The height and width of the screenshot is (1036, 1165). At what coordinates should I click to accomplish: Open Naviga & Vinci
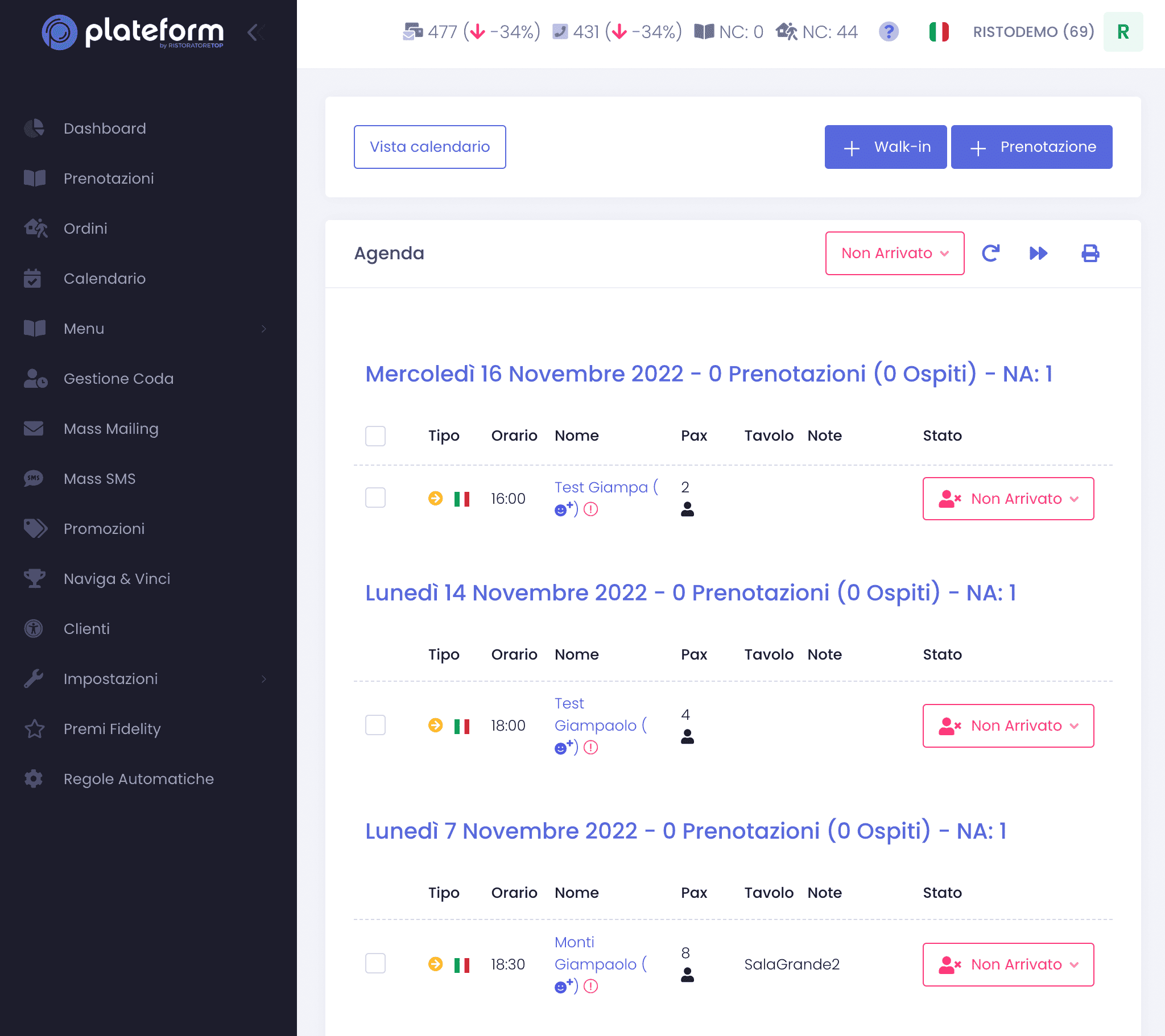pyautogui.click(x=117, y=579)
